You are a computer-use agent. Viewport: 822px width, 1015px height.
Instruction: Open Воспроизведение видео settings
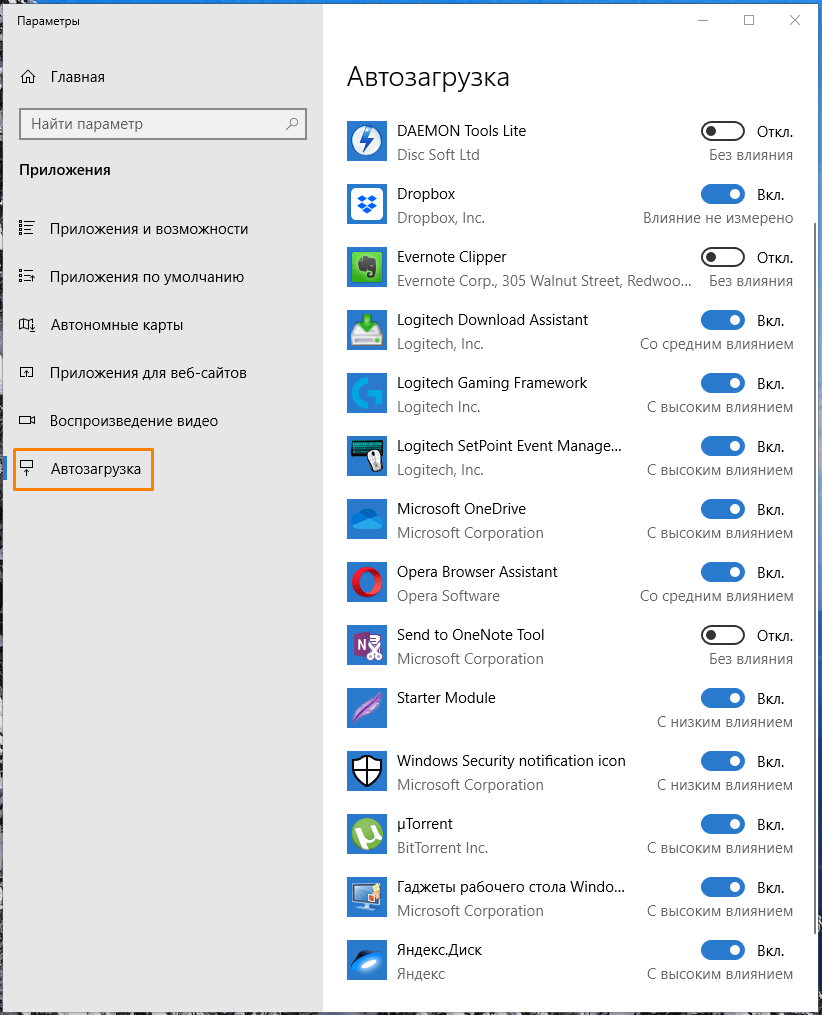point(133,421)
